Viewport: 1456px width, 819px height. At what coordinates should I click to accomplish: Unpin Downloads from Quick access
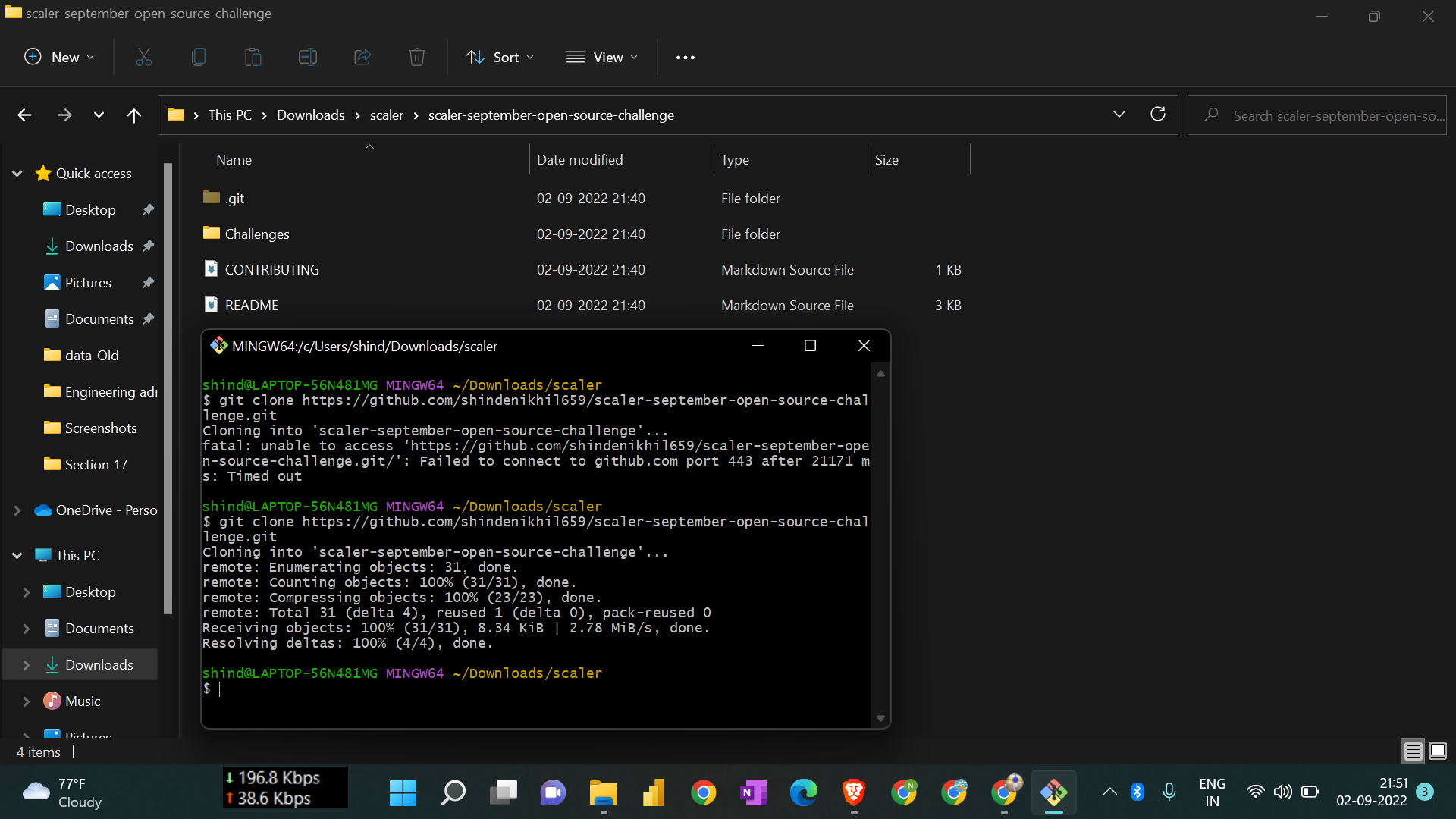click(x=149, y=246)
